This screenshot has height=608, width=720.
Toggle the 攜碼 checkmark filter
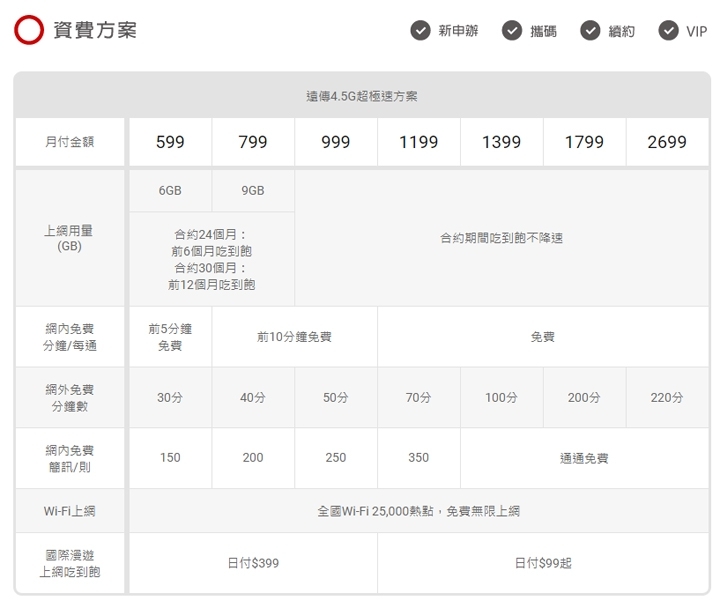[512, 30]
